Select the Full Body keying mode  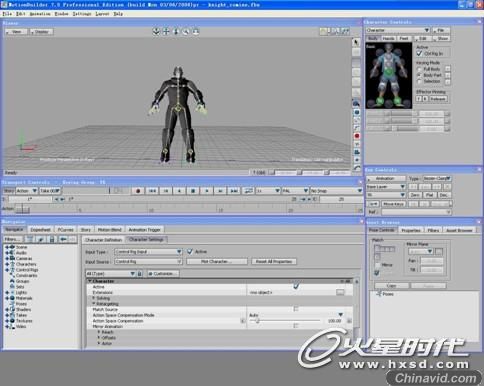pyautogui.click(x=420, y=69)
